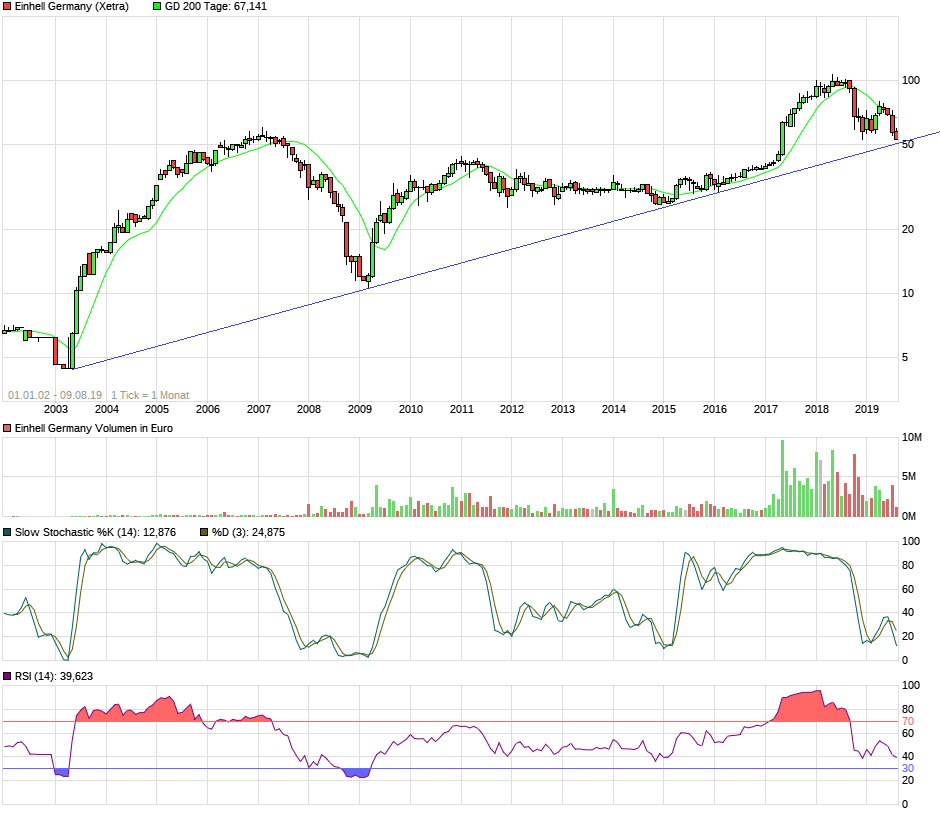This screenshot has height=814, width=940.
Task: Click the 2018 year label on time axis
Action: 817,409
